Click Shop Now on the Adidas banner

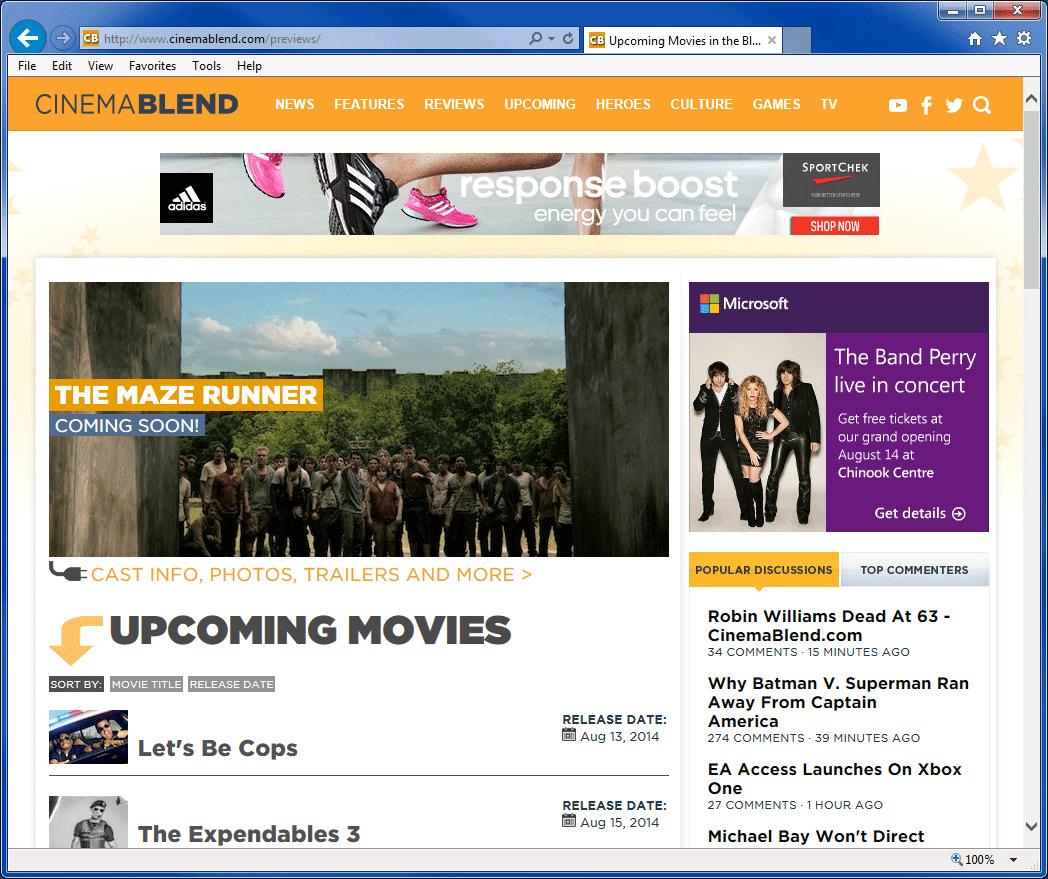coord(834,226)
